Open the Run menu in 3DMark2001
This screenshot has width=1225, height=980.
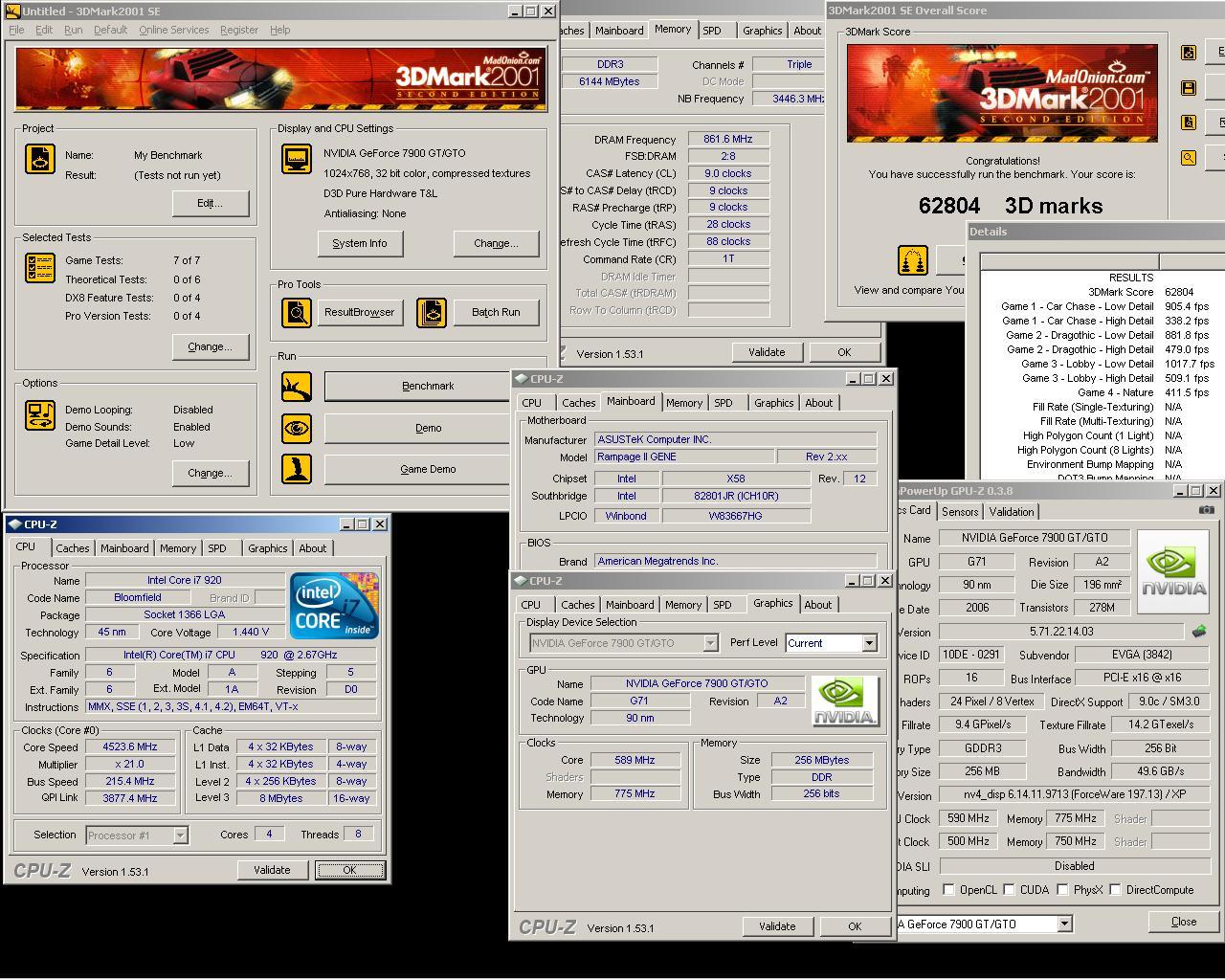coord(73,30)
